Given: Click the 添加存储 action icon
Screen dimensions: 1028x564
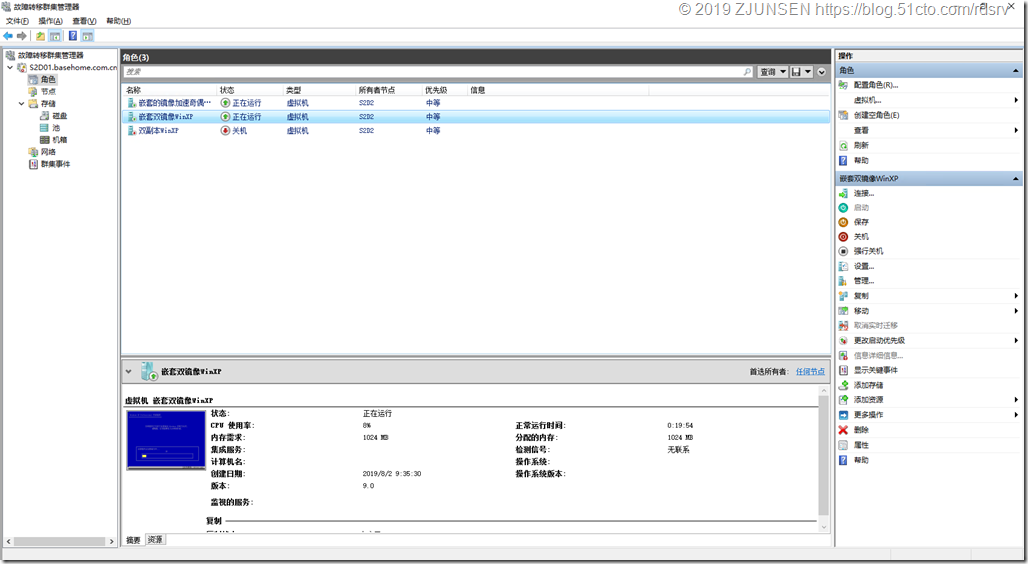Looking at the screenshot, I should pos(844,385).
